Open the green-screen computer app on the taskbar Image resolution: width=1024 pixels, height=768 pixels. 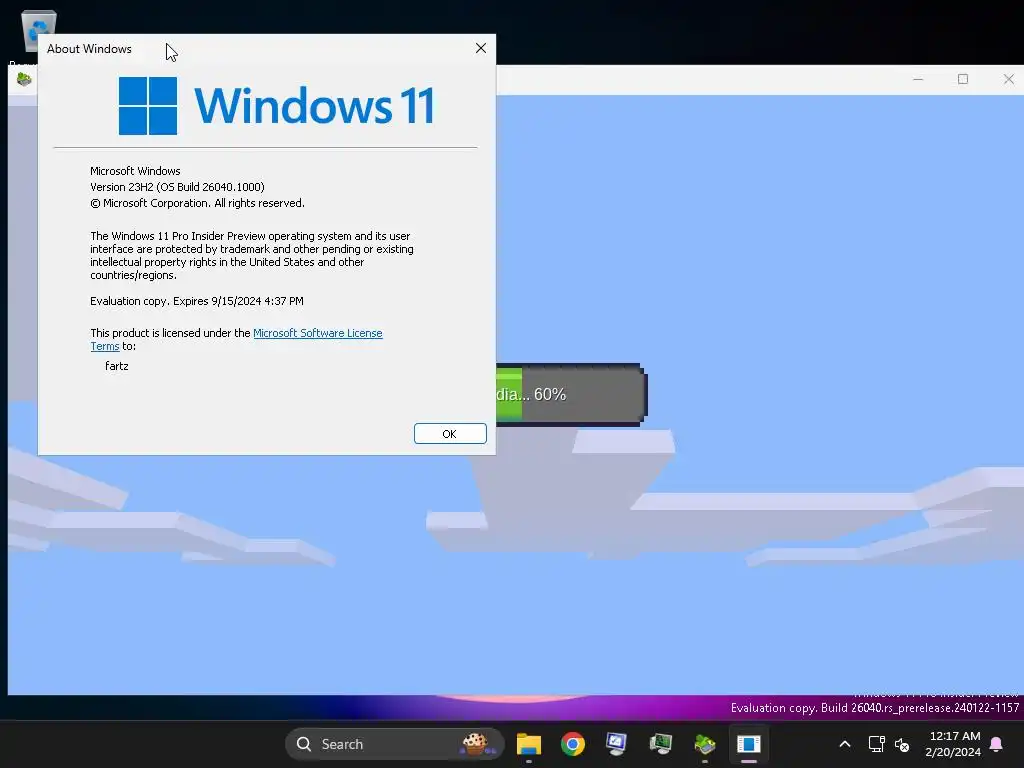coord(661,744)
